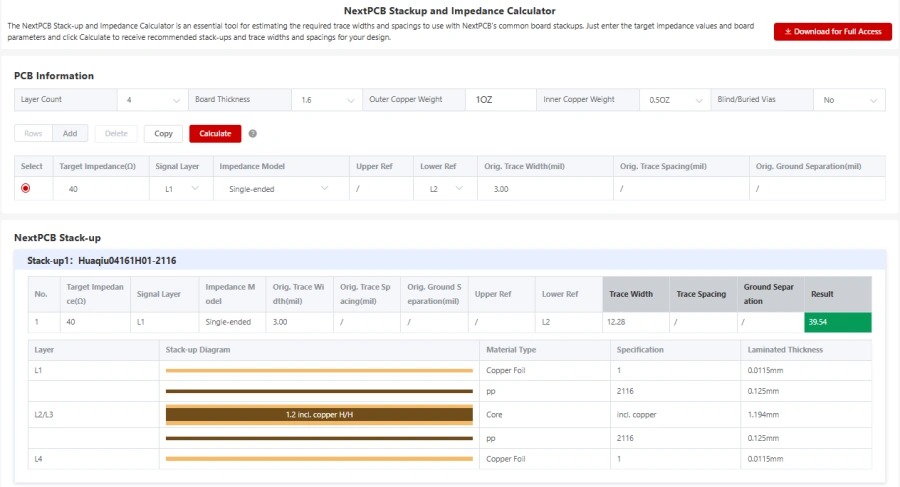
Task: Click the Result column header
Action: (837, 294)
